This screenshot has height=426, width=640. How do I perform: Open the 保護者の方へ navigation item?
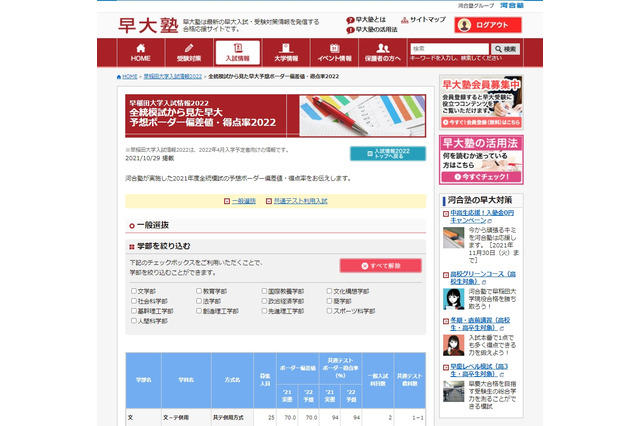pos(382,52)
